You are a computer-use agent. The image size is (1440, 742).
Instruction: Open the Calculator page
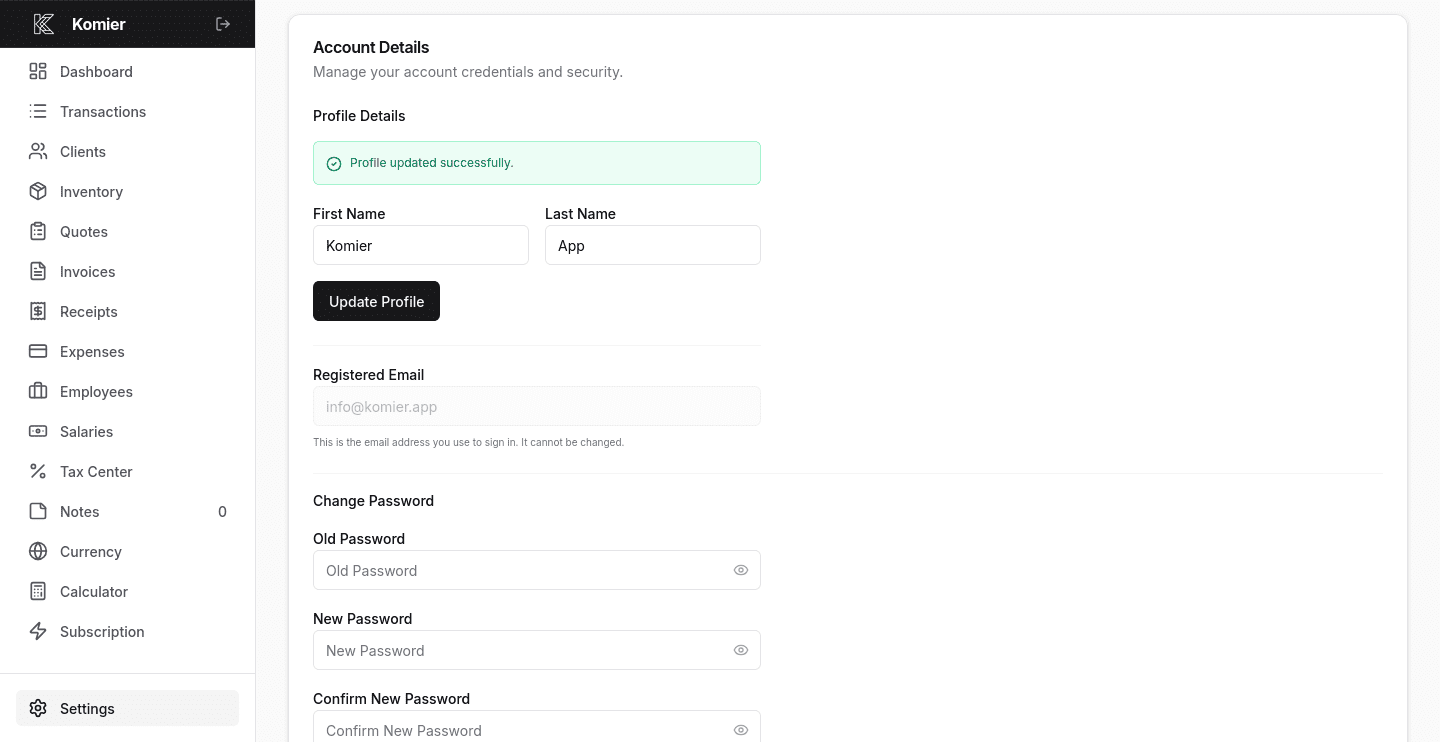93,592
